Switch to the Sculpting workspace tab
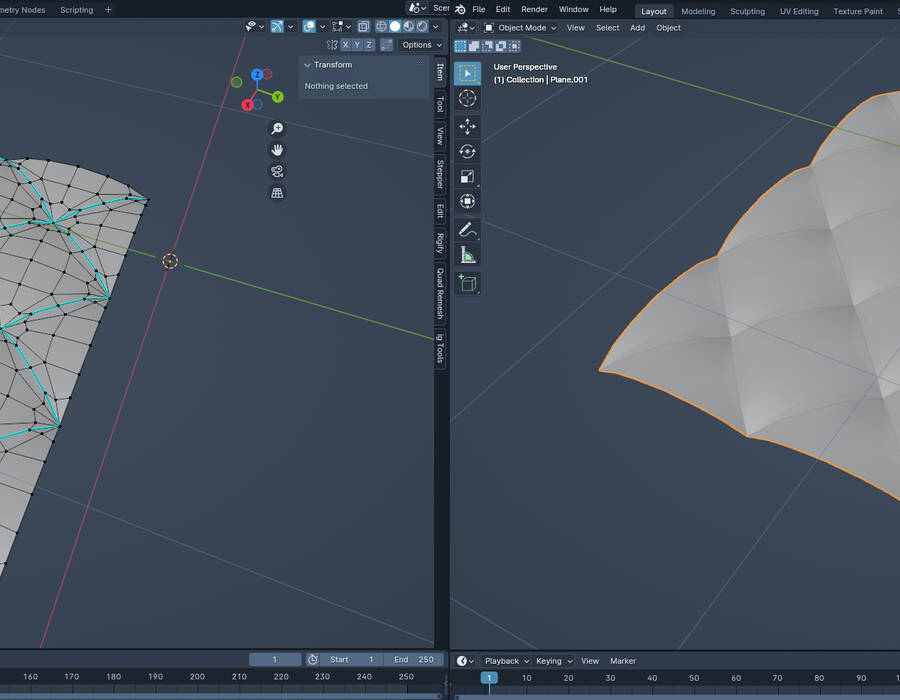This screenshot has height=700, width=900. click(x=747, y=11)
